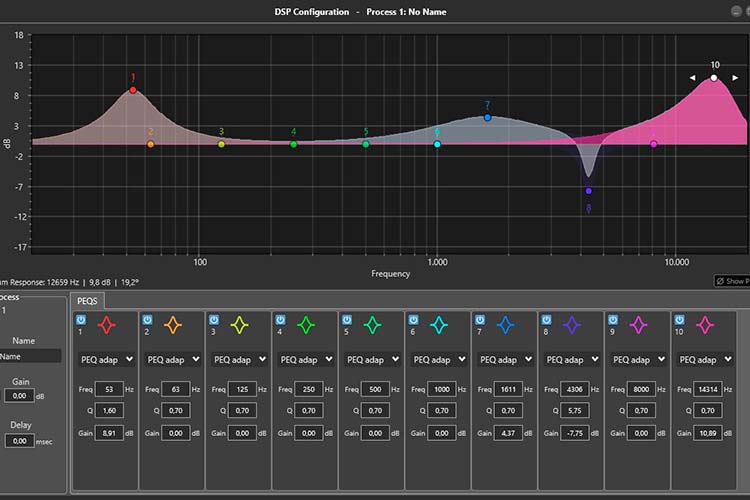Click the Show button under the graph

[x=732, y=281]
